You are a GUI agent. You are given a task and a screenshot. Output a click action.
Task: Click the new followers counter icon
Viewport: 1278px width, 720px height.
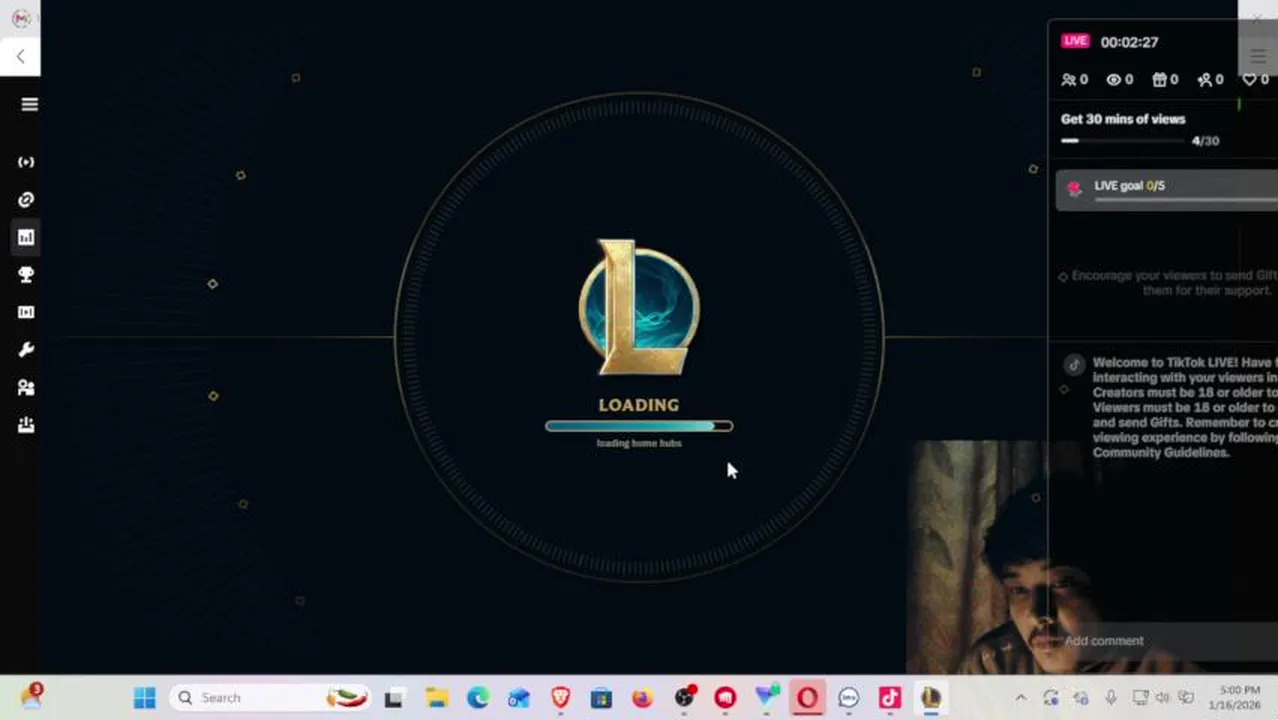[1204, 80]
